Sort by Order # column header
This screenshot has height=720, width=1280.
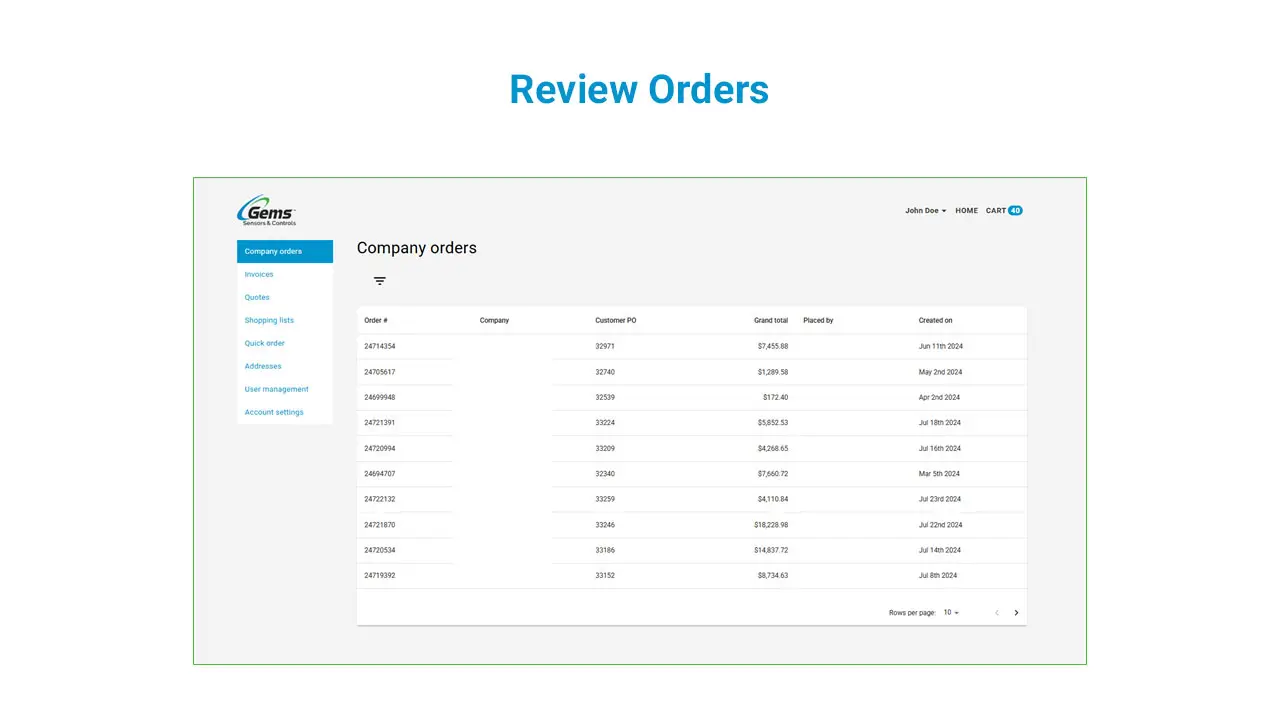click(376, 321)
